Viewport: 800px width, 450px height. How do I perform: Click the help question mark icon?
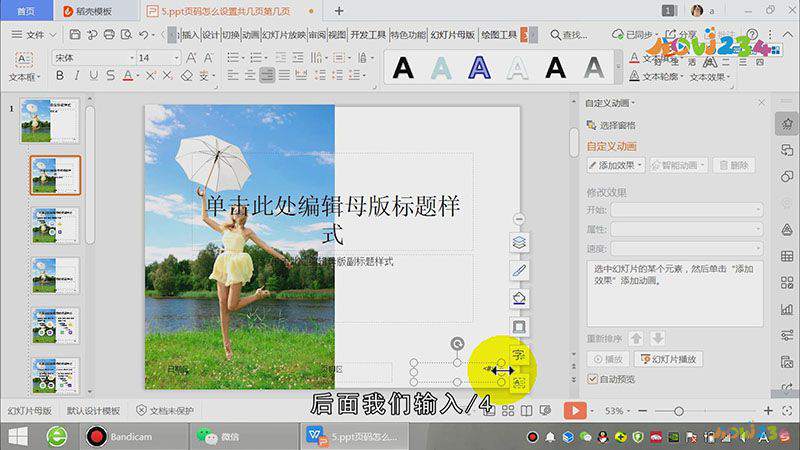pos(752,34)
